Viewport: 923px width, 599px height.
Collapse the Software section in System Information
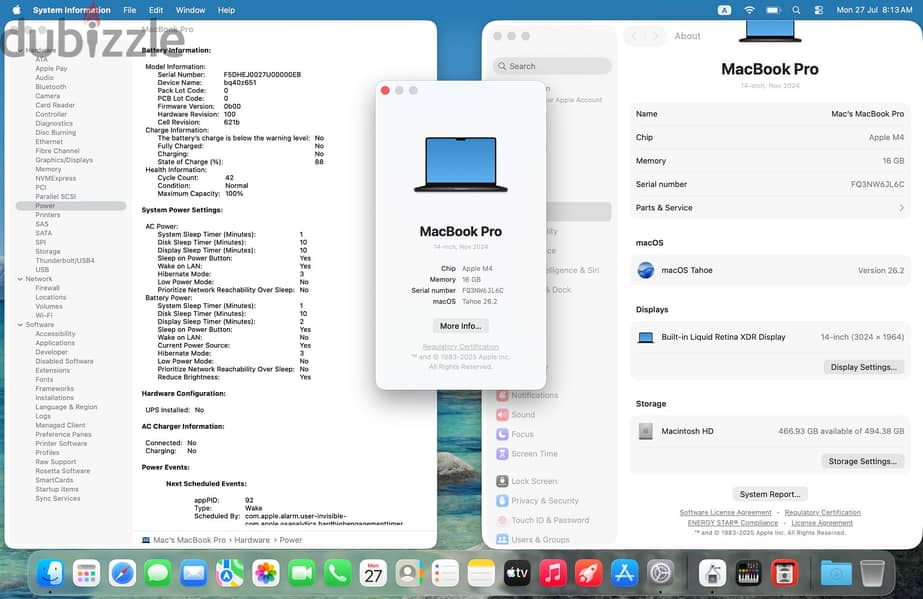pos(20,325)
